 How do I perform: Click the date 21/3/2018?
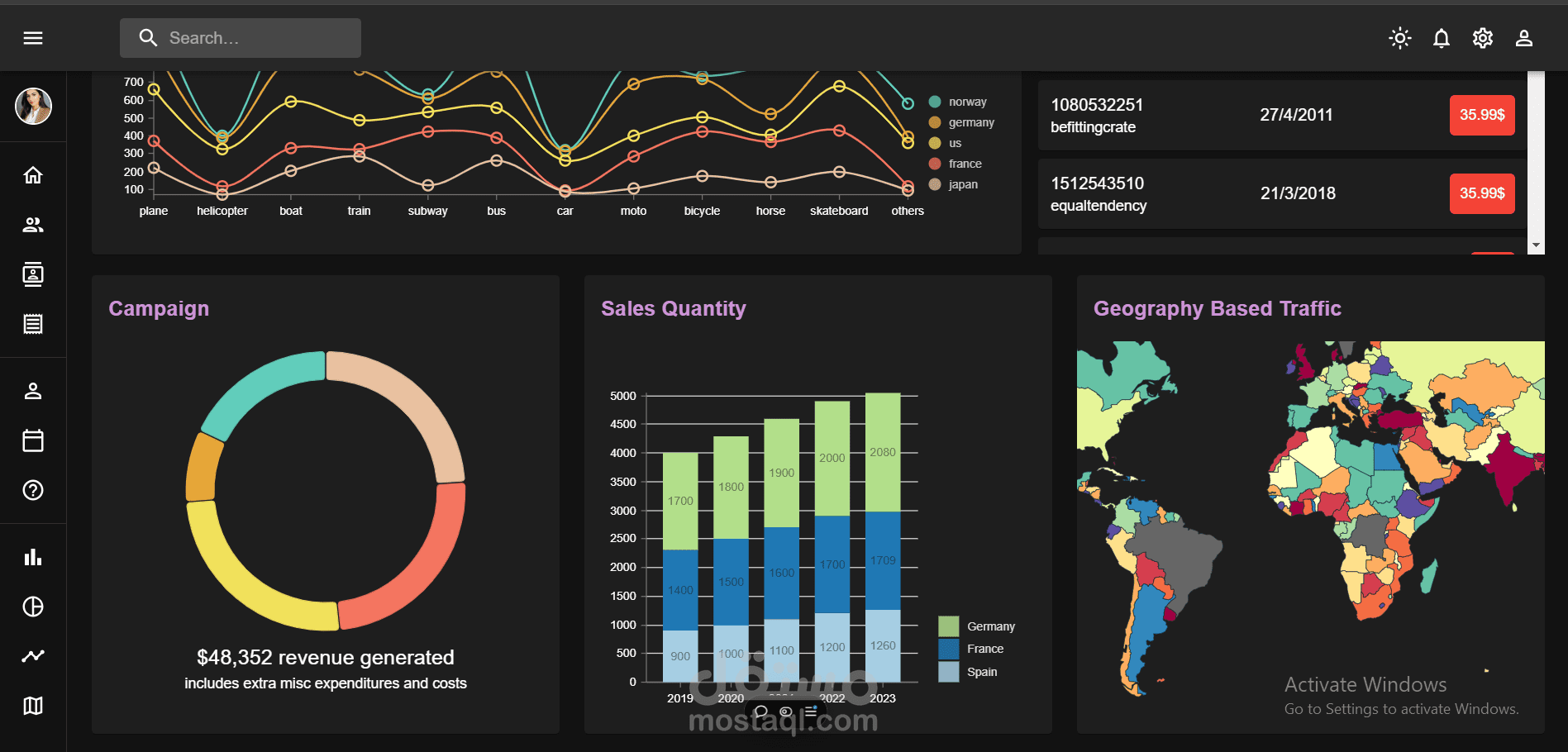pyautogui.click(x=1298, y=193)
